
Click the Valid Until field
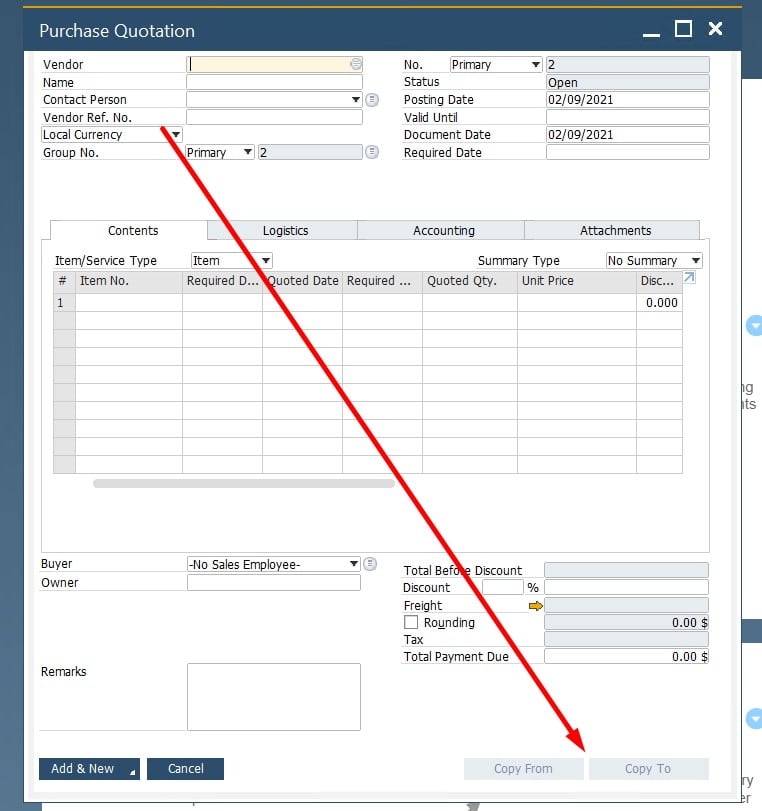627,117
